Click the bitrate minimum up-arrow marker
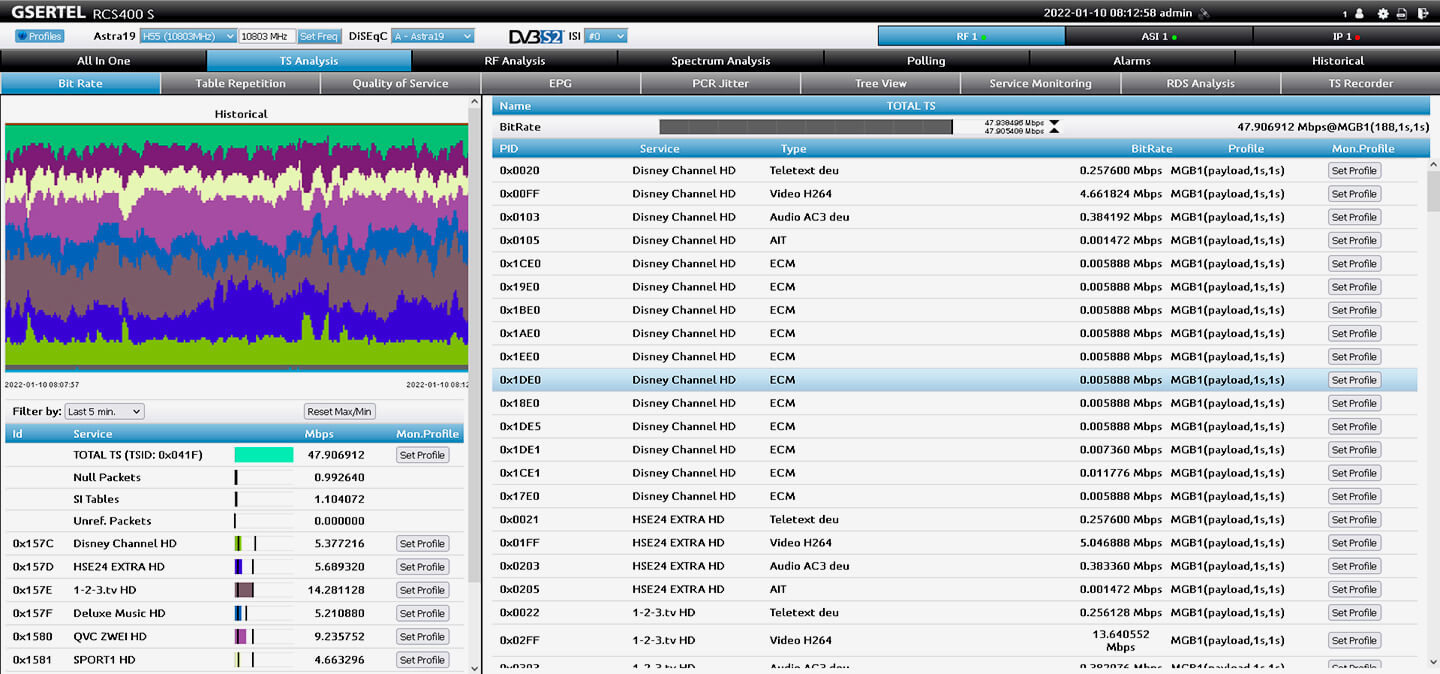 tap(1054, 131)
